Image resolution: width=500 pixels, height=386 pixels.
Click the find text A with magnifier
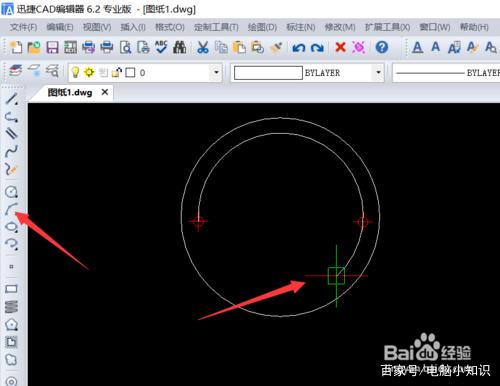490,47
